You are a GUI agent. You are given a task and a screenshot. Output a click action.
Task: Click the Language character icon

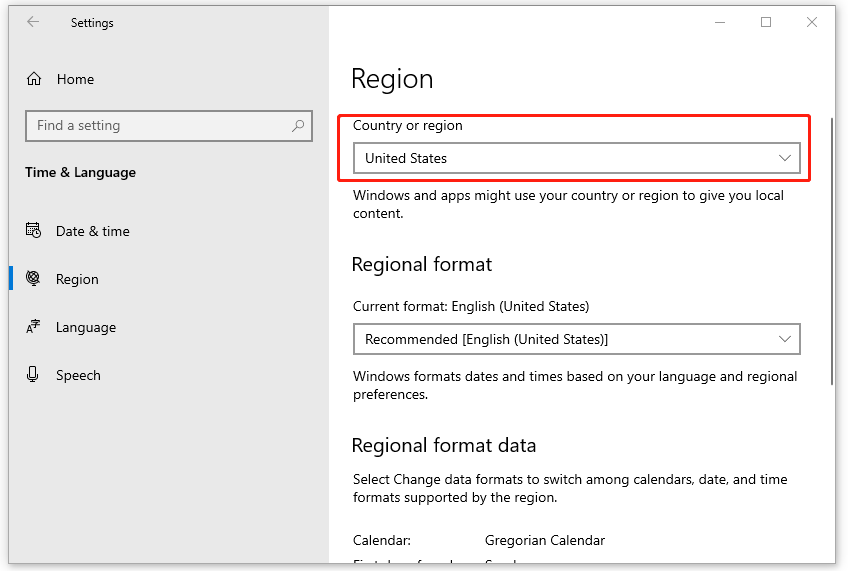[34, 327]
